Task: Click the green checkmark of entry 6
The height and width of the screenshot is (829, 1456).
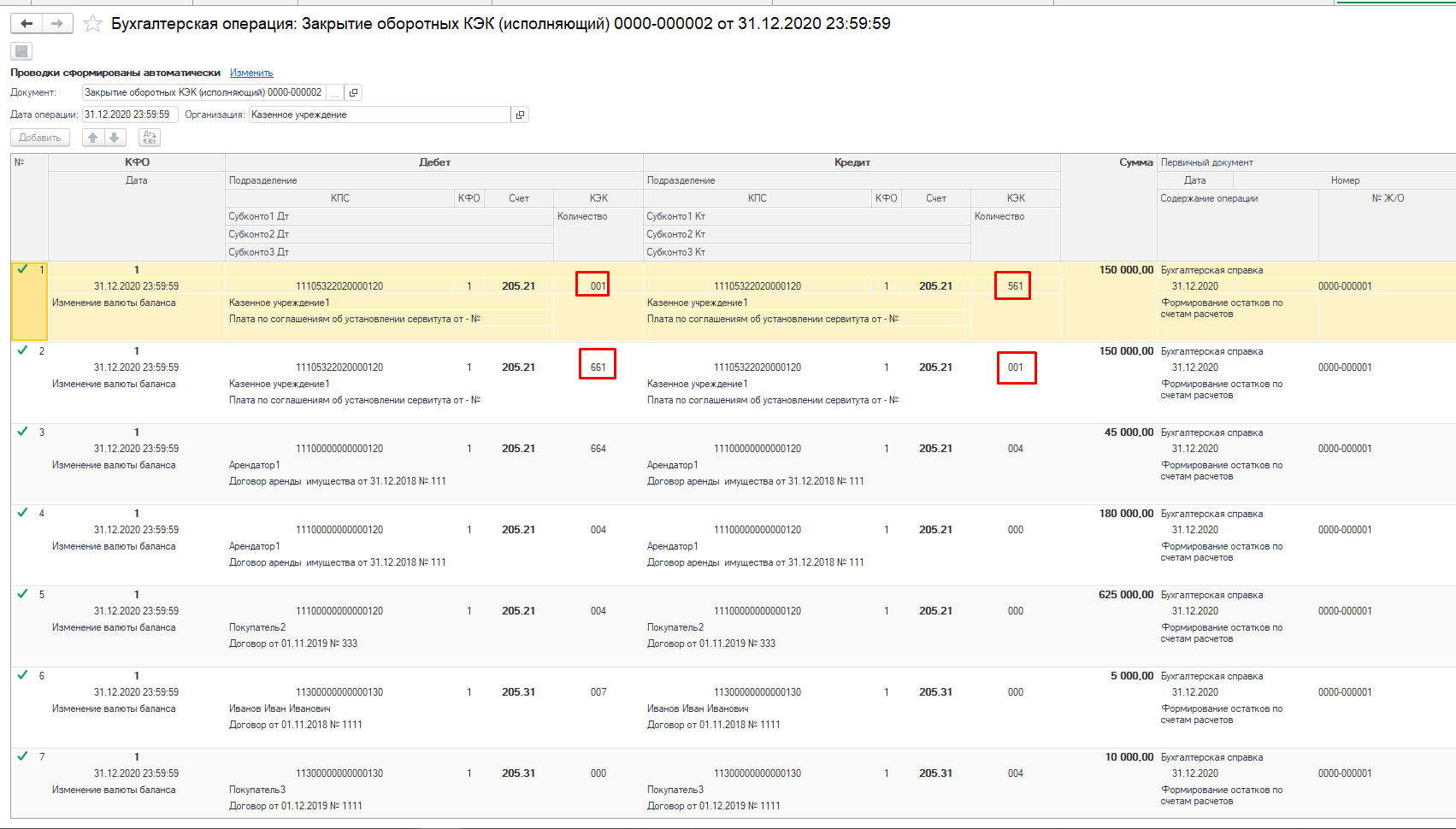Action: [x=23, y=675]
